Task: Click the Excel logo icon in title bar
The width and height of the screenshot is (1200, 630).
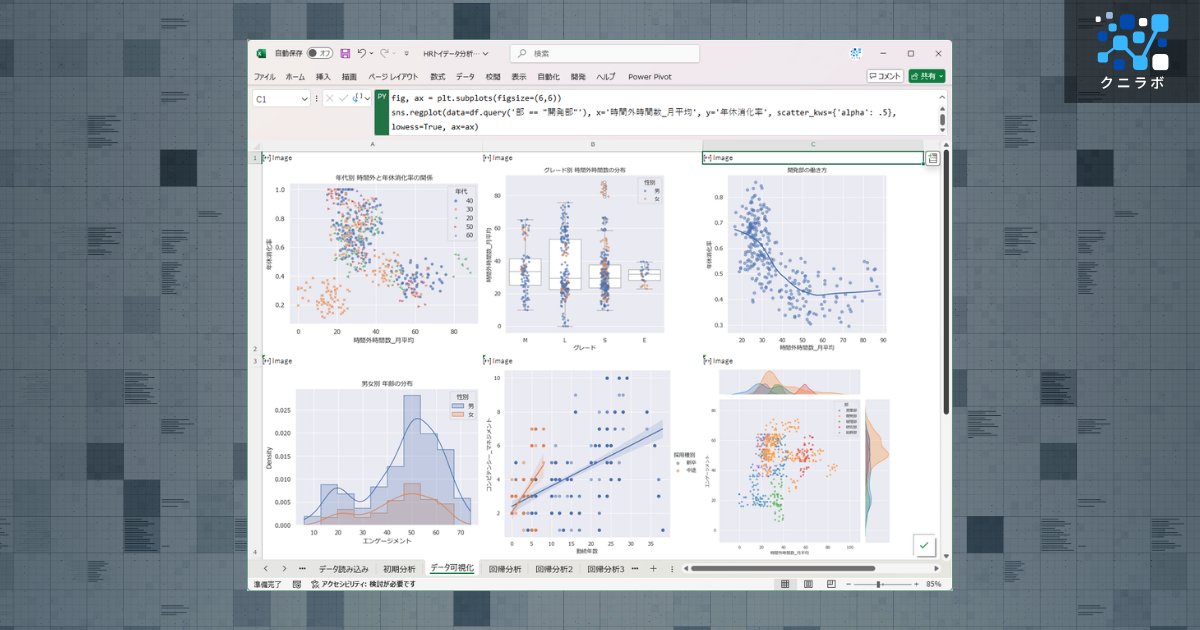Action: pyautogui.click(x=260, y=53)
